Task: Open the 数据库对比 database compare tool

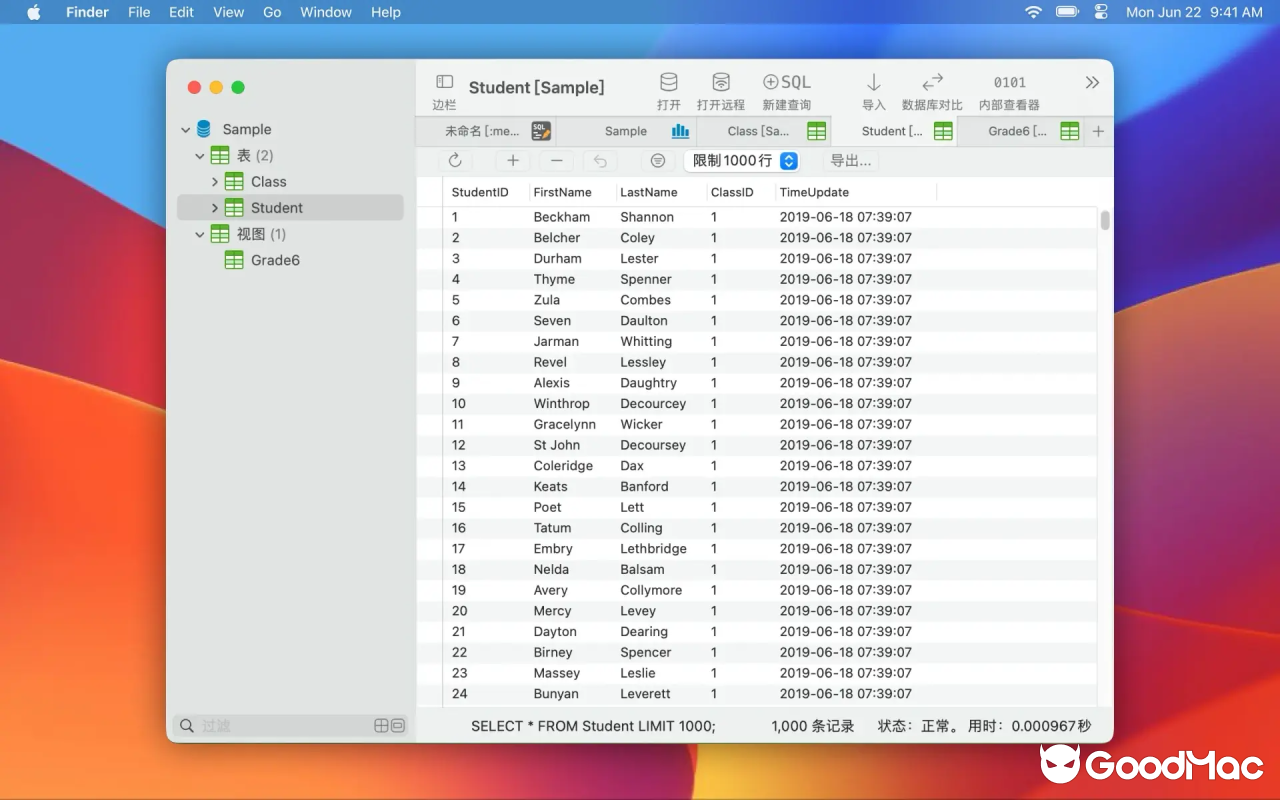Action: coord(932,82)
